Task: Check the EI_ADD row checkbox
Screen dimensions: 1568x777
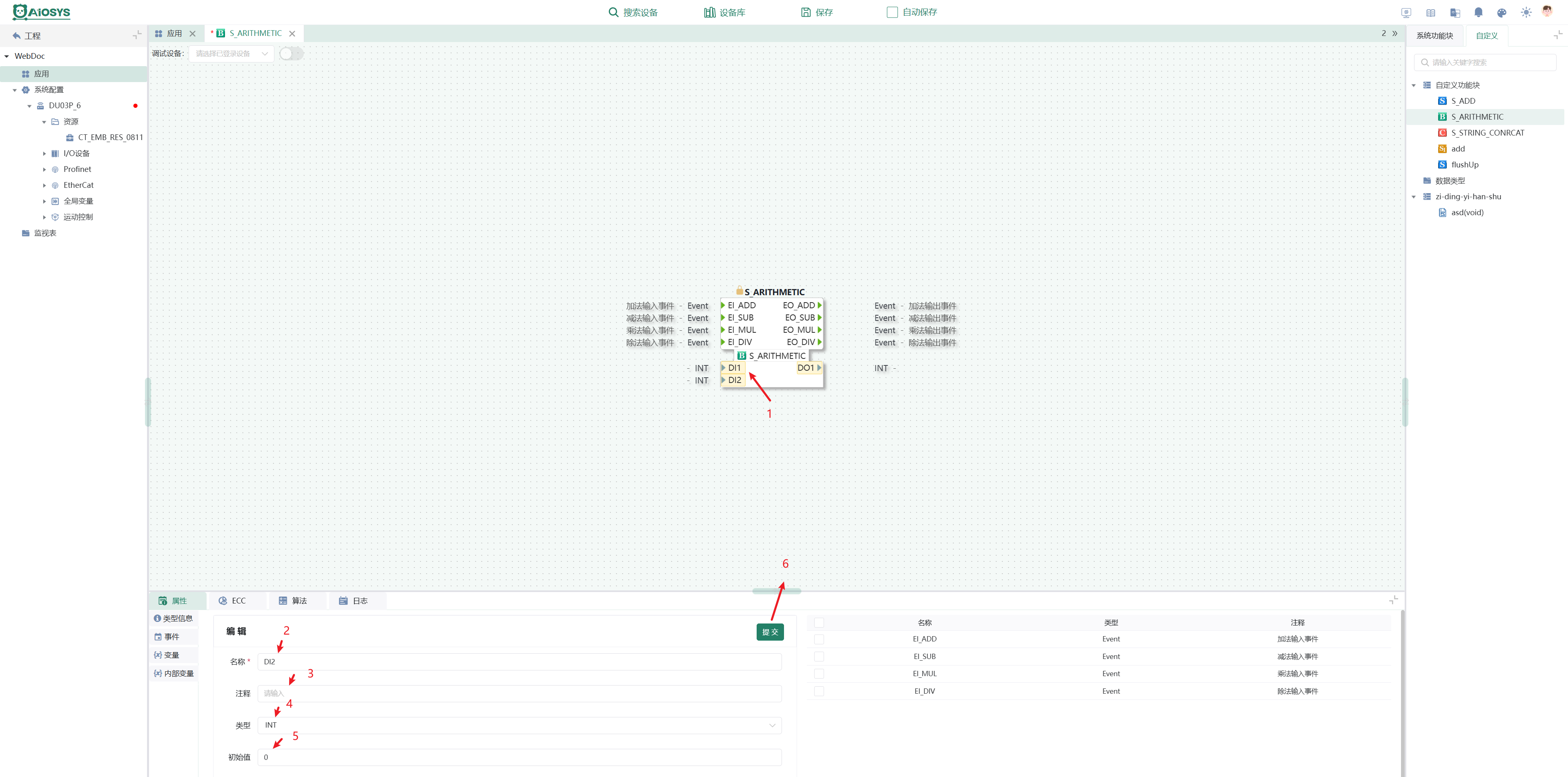Action: pos(819,639)
